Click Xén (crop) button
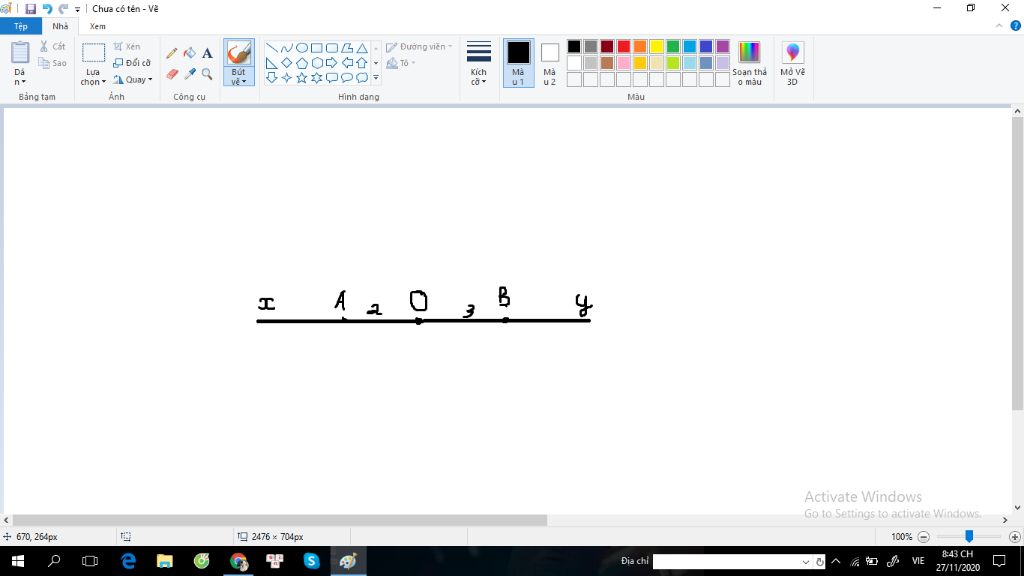This screenshot has width=1024, height=576. point(127,46)
